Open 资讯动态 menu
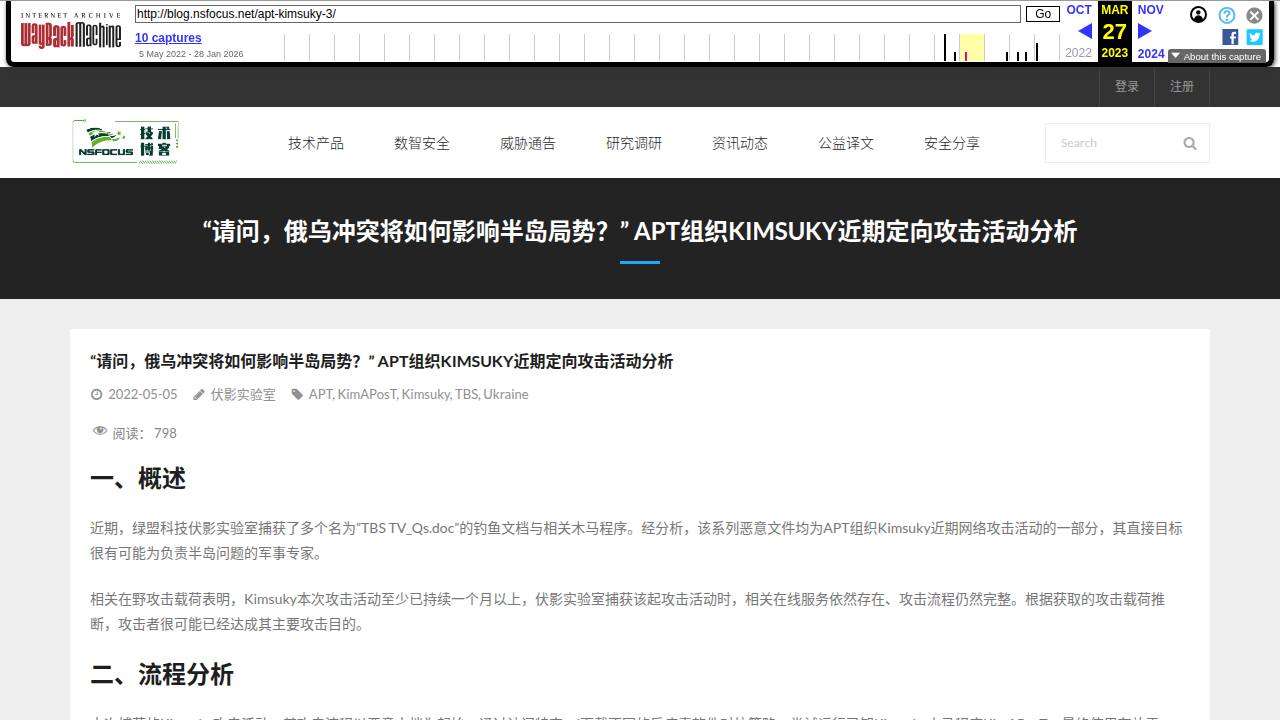This screenshot has width=1280, height=720. click(x=740, y=143)
